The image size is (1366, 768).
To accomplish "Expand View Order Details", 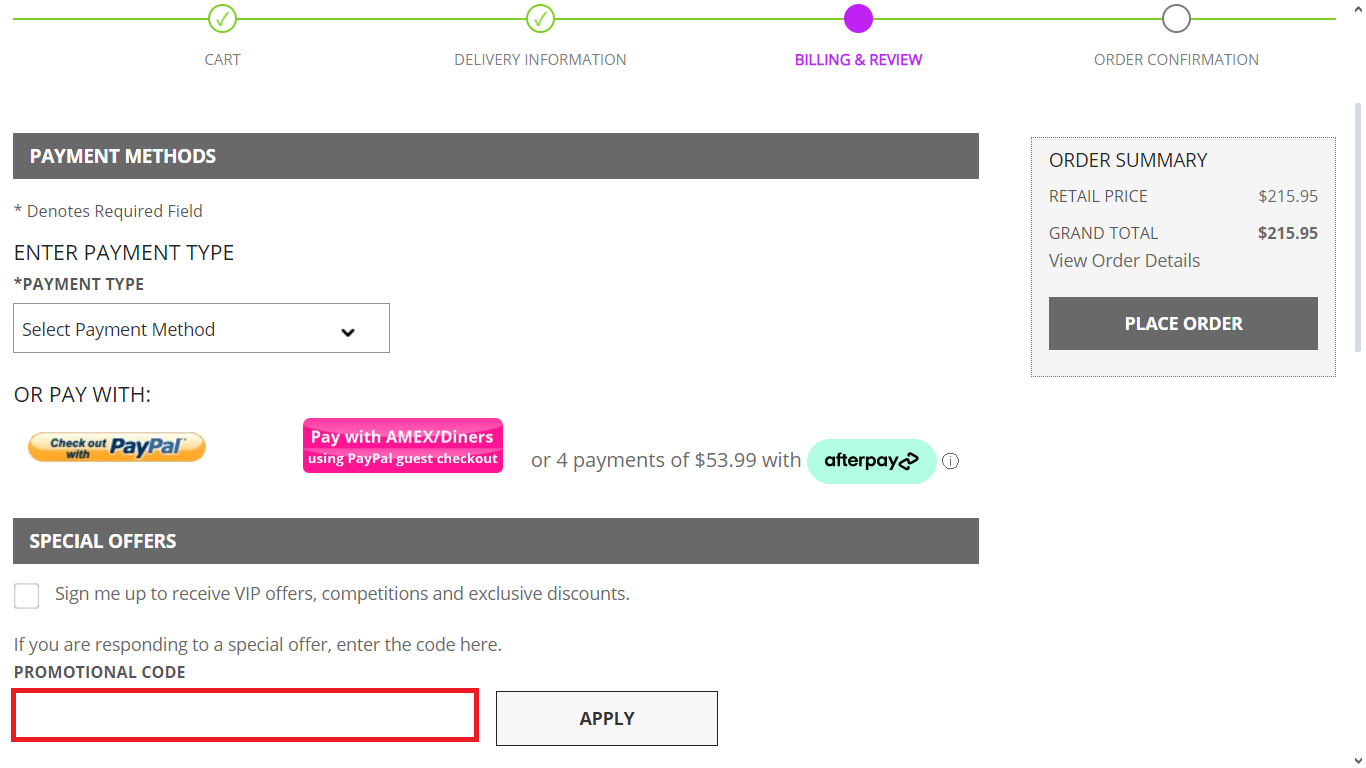I will (1124, 260).
